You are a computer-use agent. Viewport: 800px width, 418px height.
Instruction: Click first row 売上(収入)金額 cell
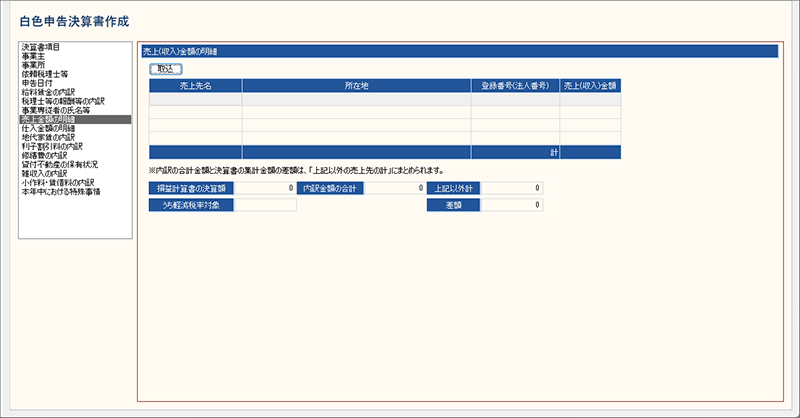click(x=590, y=100)
